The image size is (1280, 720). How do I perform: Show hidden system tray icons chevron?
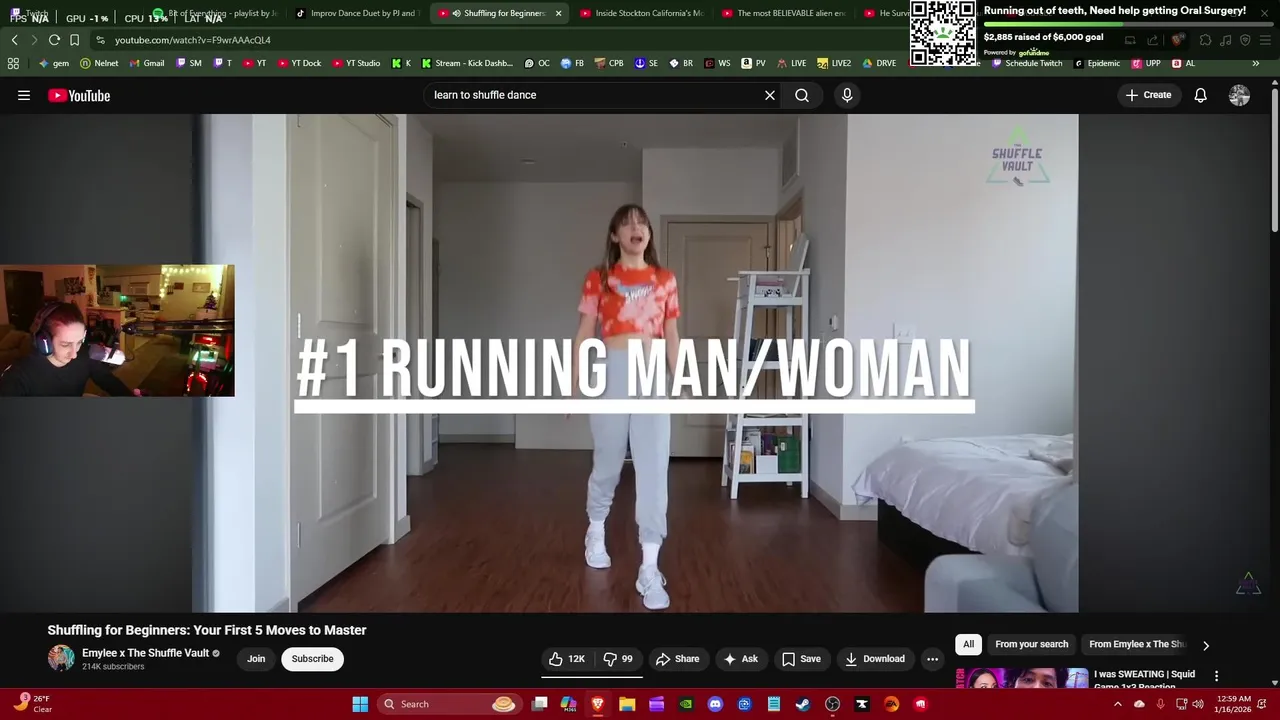click(x=1118, y=704)
